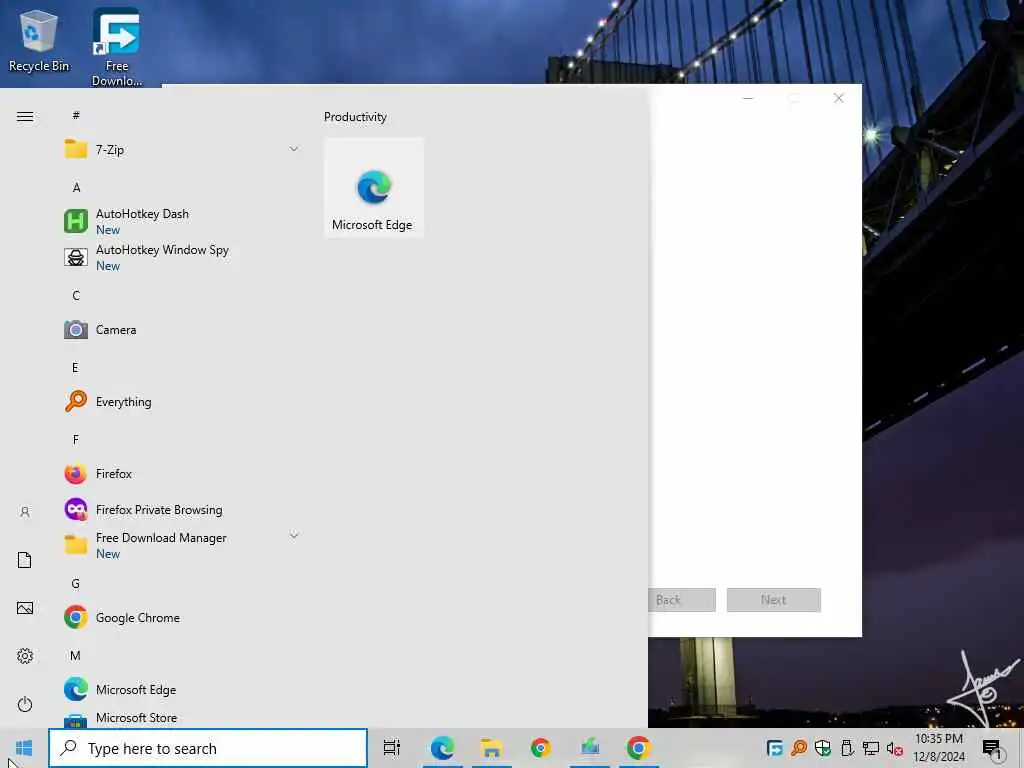This screenshot has height=768, width=1024.
Task: Open Settings gear in Start sidebar
Action: pos(25,656)
